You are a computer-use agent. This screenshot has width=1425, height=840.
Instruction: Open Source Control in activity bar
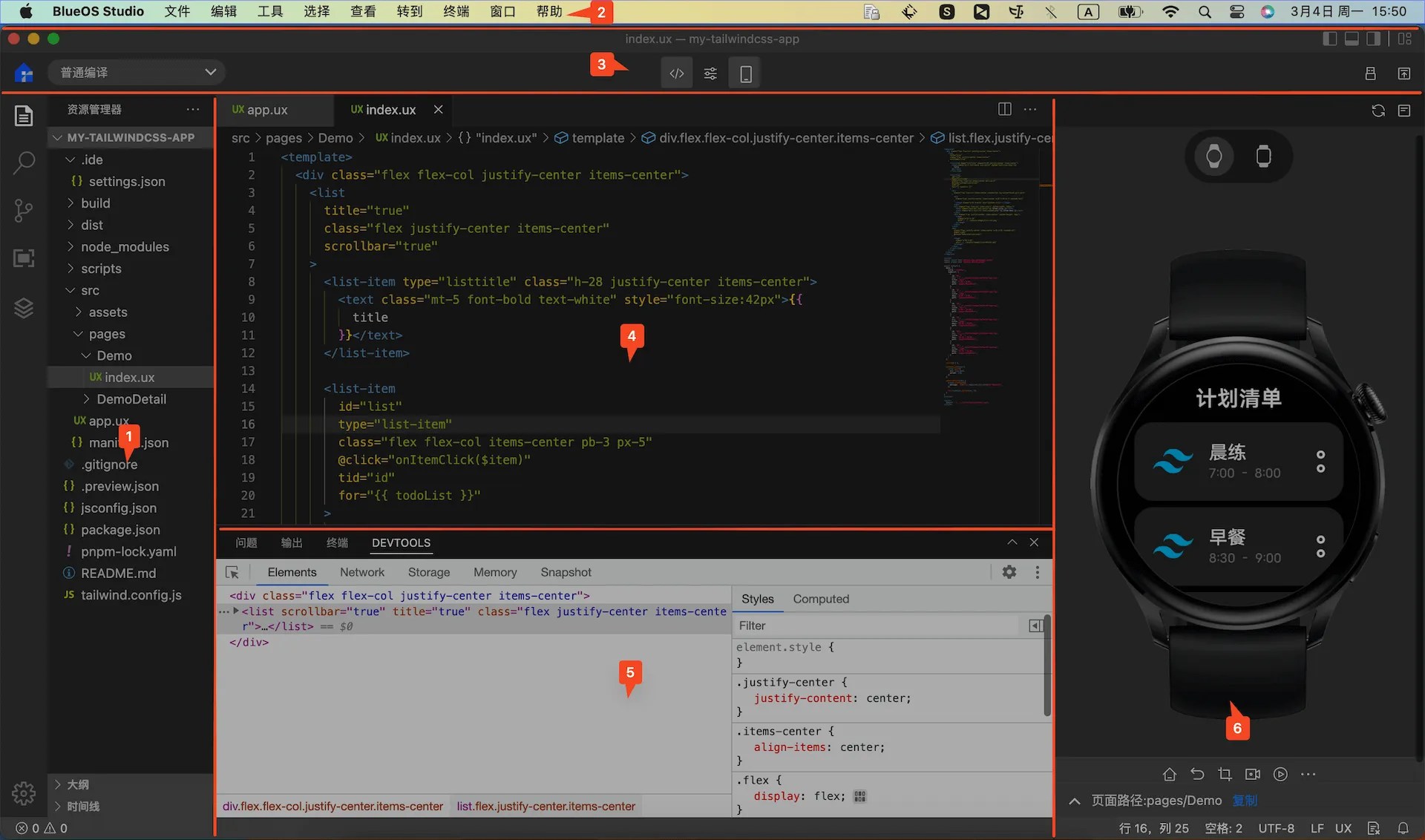click(x=24, y=211)
